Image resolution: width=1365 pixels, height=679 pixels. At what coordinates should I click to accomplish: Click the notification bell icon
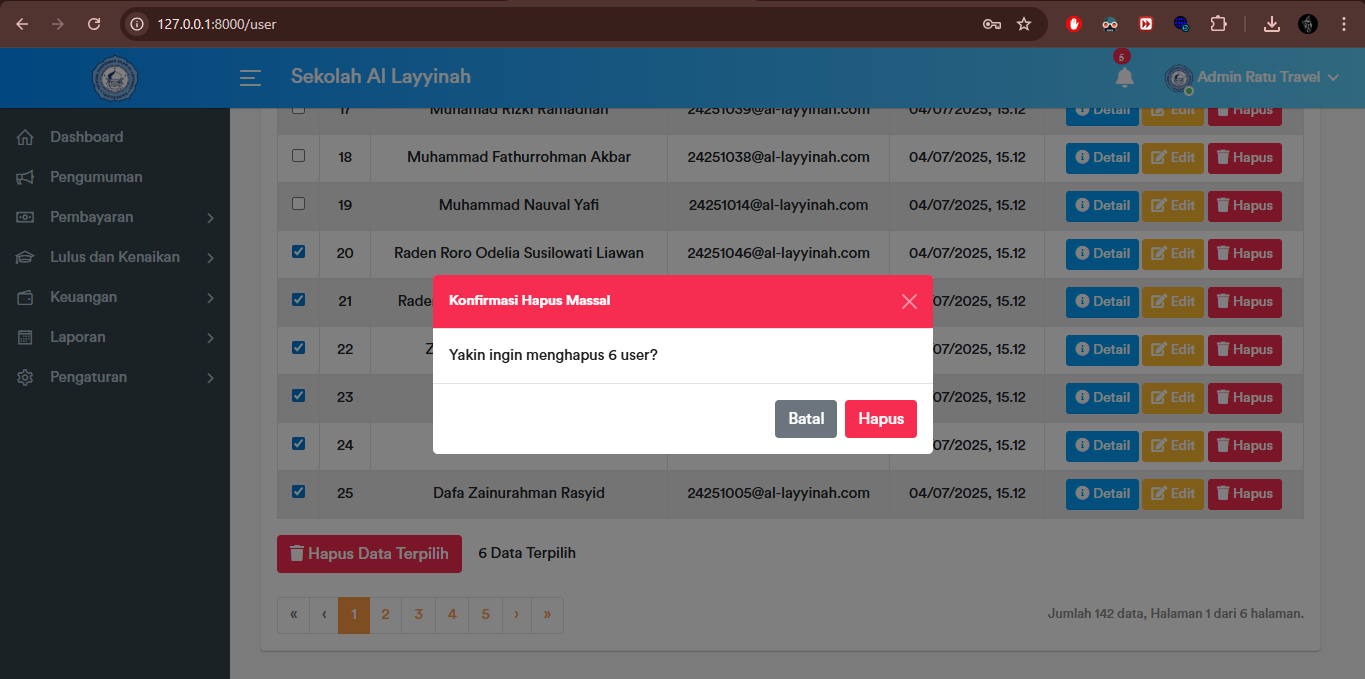[x=1124, y=77]
